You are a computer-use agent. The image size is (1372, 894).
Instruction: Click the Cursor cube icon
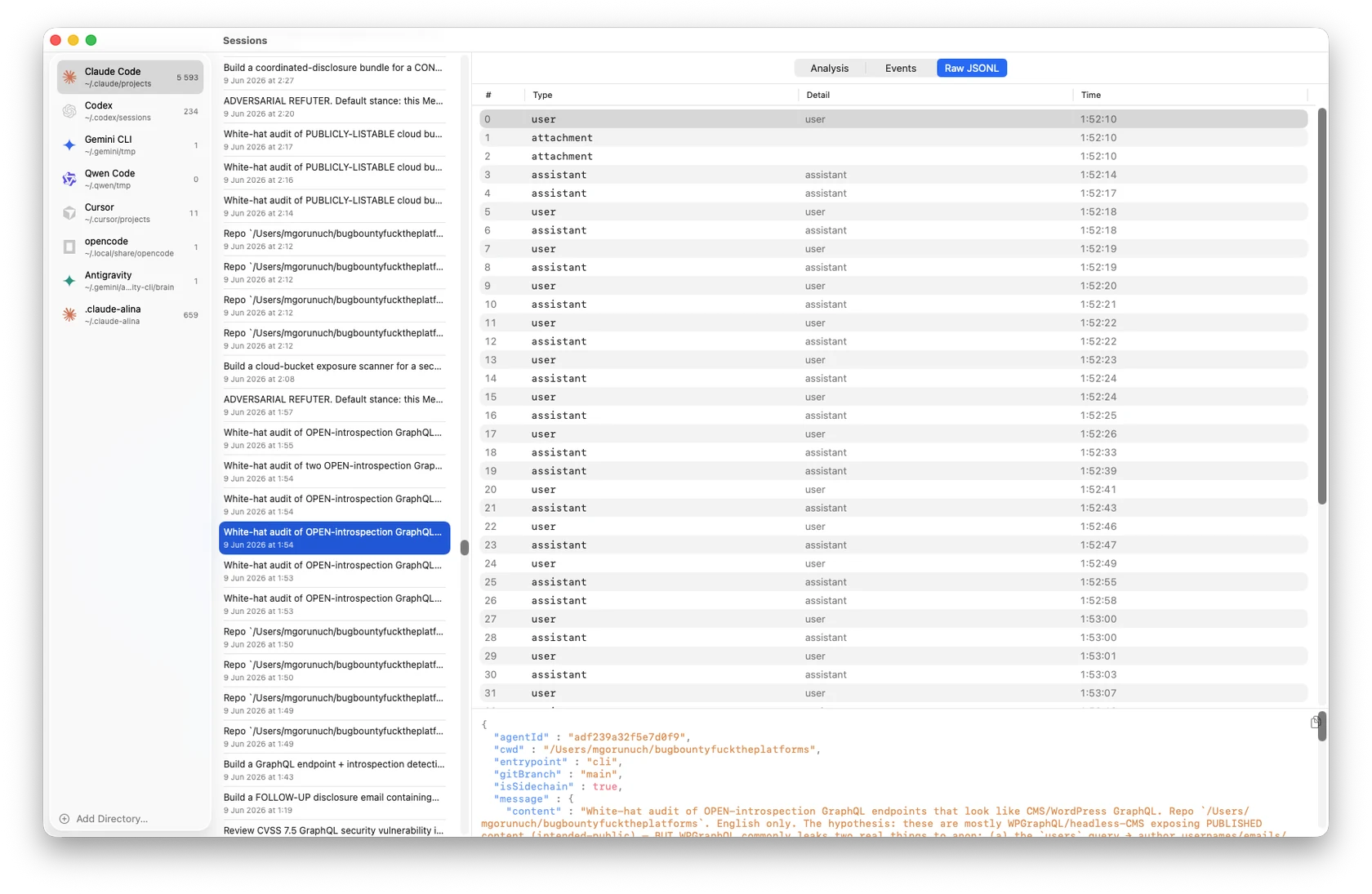point(69,213)
